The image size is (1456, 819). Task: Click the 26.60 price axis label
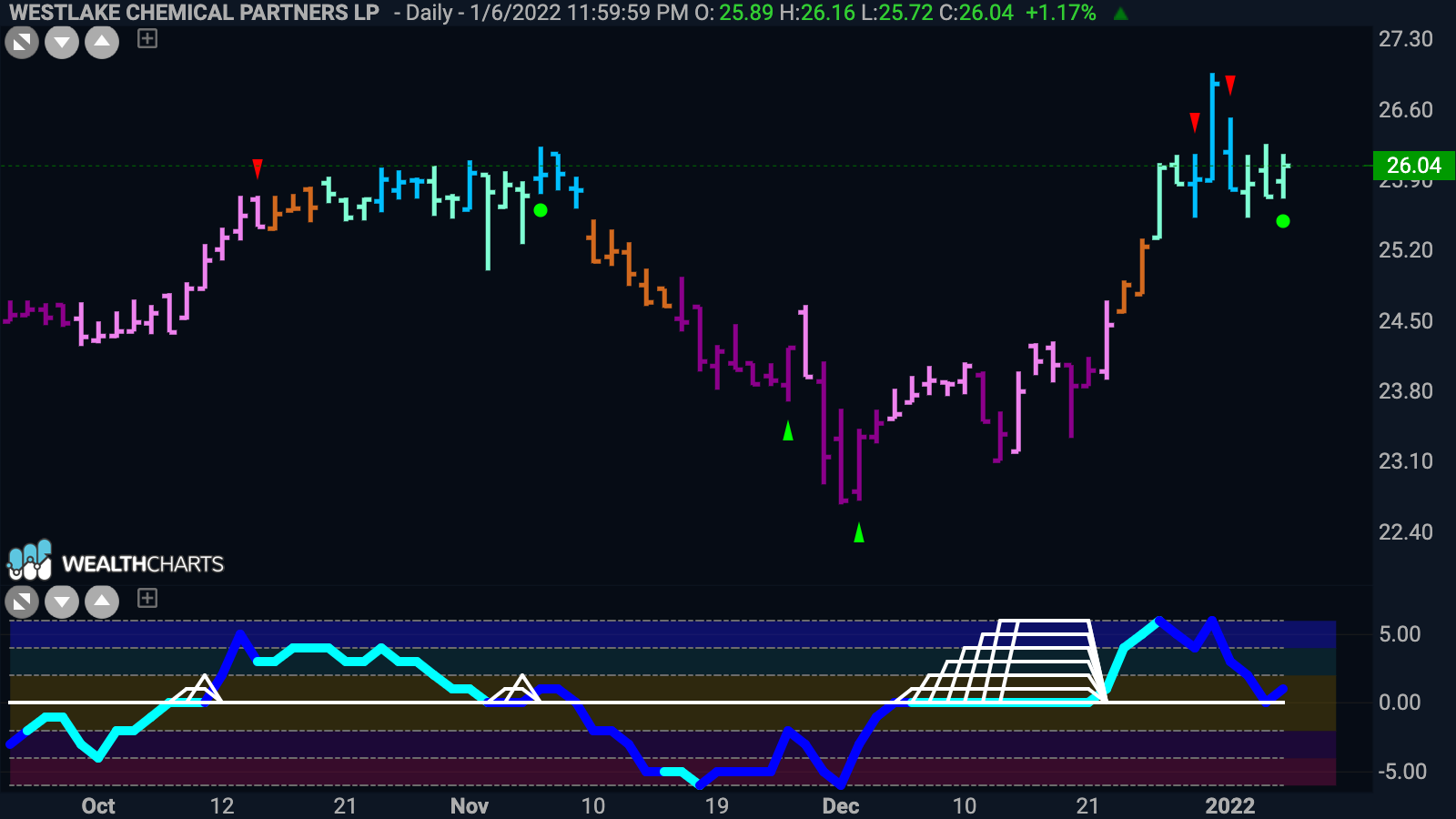pos(1406,110)
